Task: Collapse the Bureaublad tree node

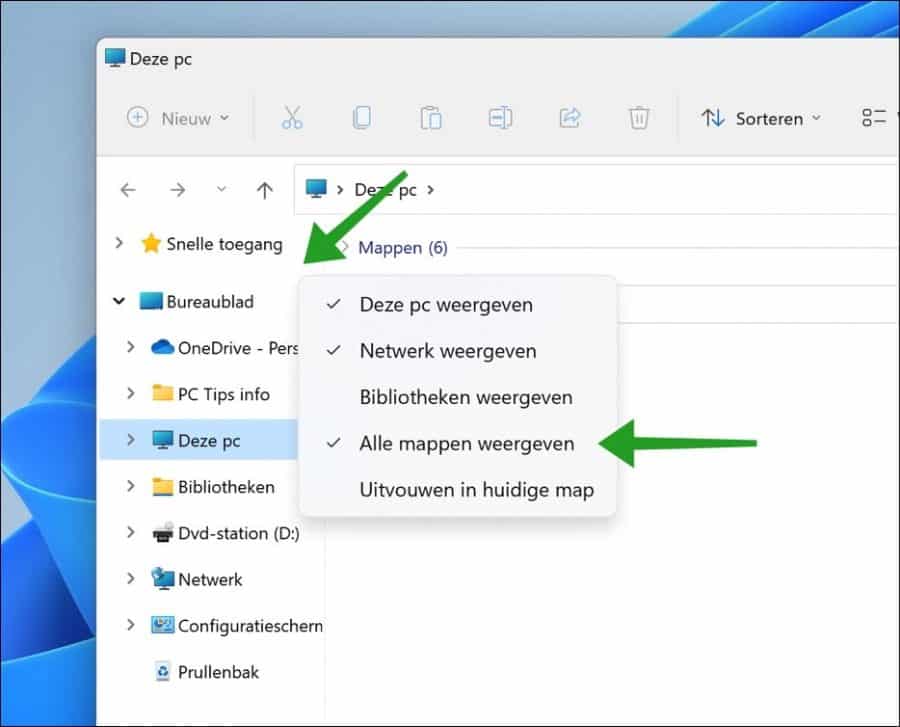Action: [x=120, y=301]
